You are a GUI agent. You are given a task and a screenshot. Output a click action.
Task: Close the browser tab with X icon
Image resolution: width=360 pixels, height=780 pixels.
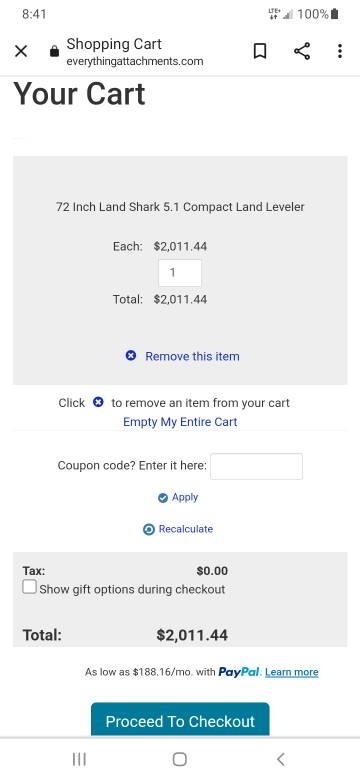[x=21, y=51]
